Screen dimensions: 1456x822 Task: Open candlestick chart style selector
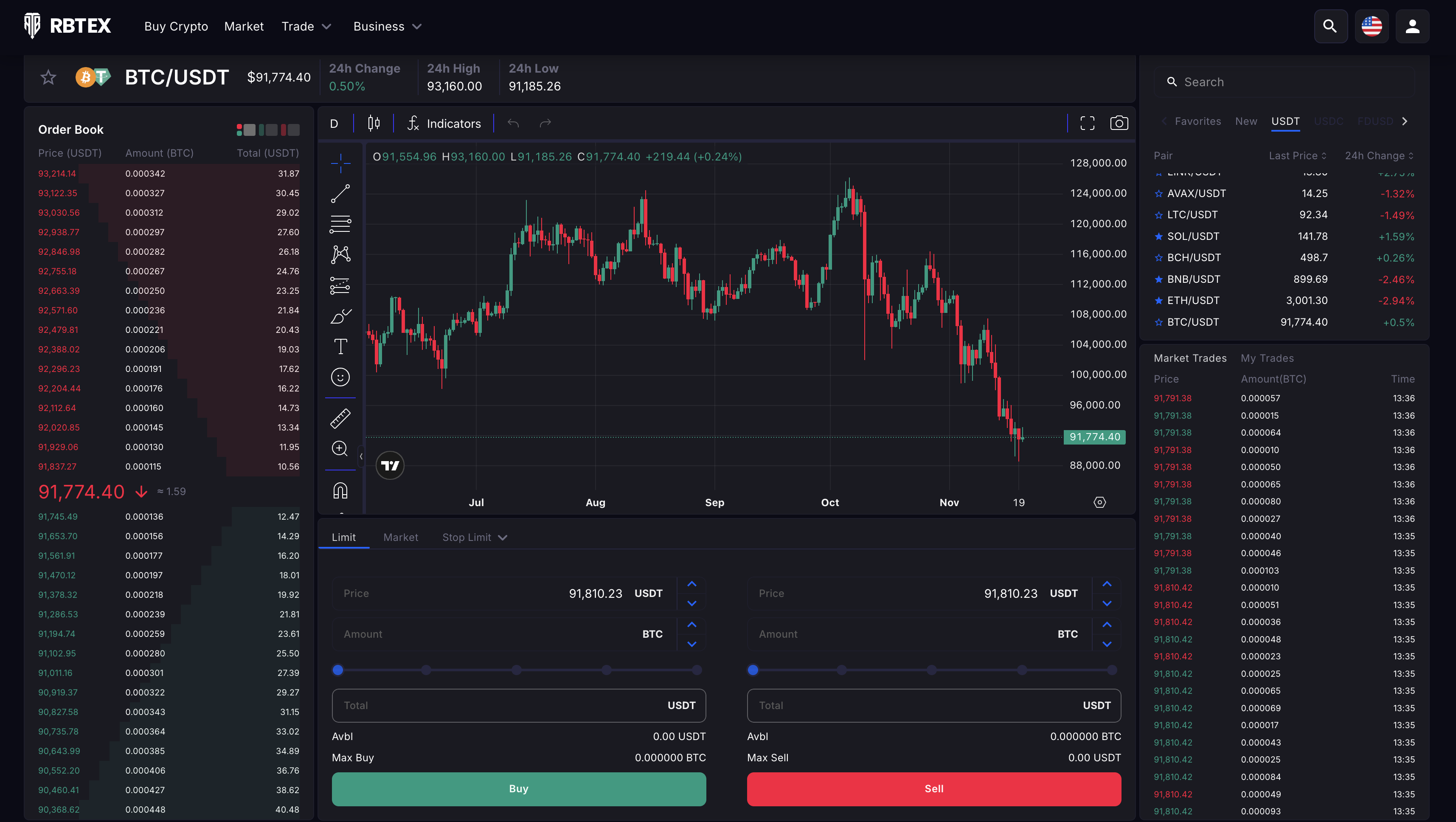374,123
